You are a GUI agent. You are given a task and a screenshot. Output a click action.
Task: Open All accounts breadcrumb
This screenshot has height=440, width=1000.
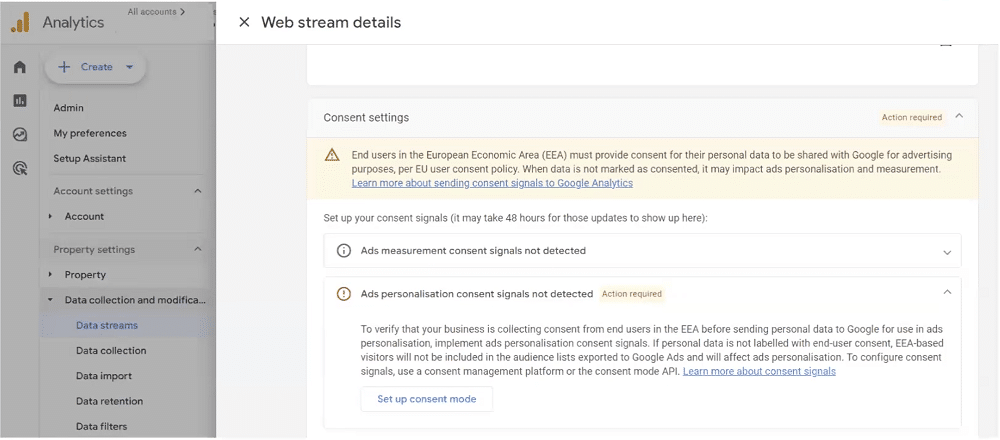click(156, 11)
